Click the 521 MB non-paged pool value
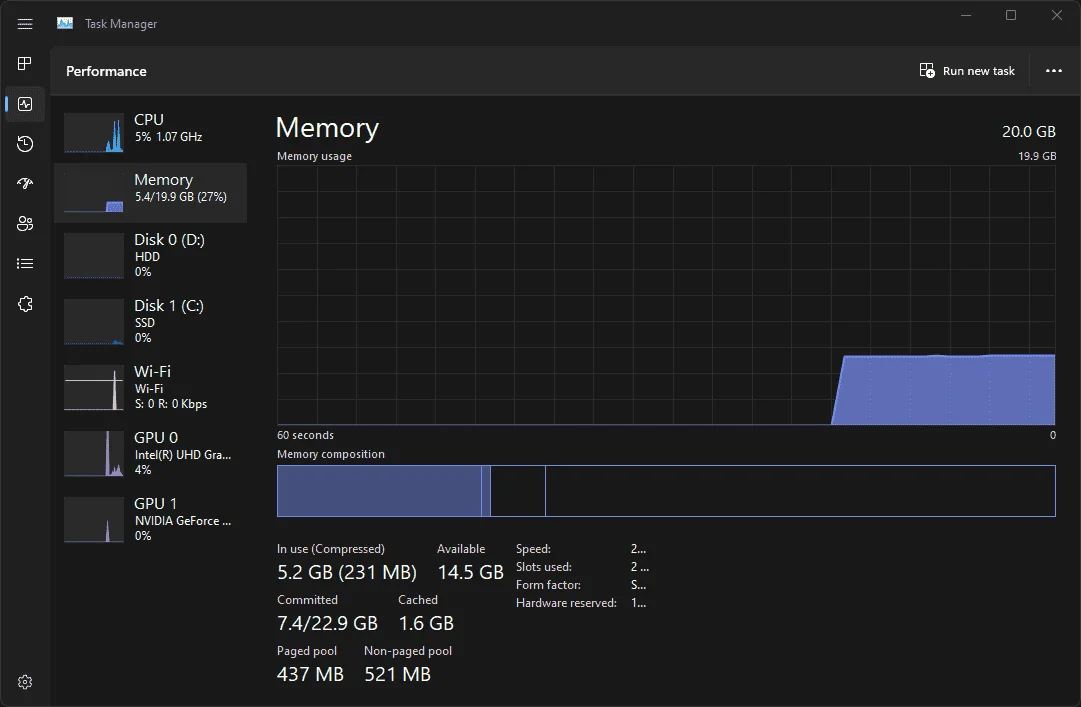The width and height of the screenshot is (1081, 707). (x=398, y=674)
